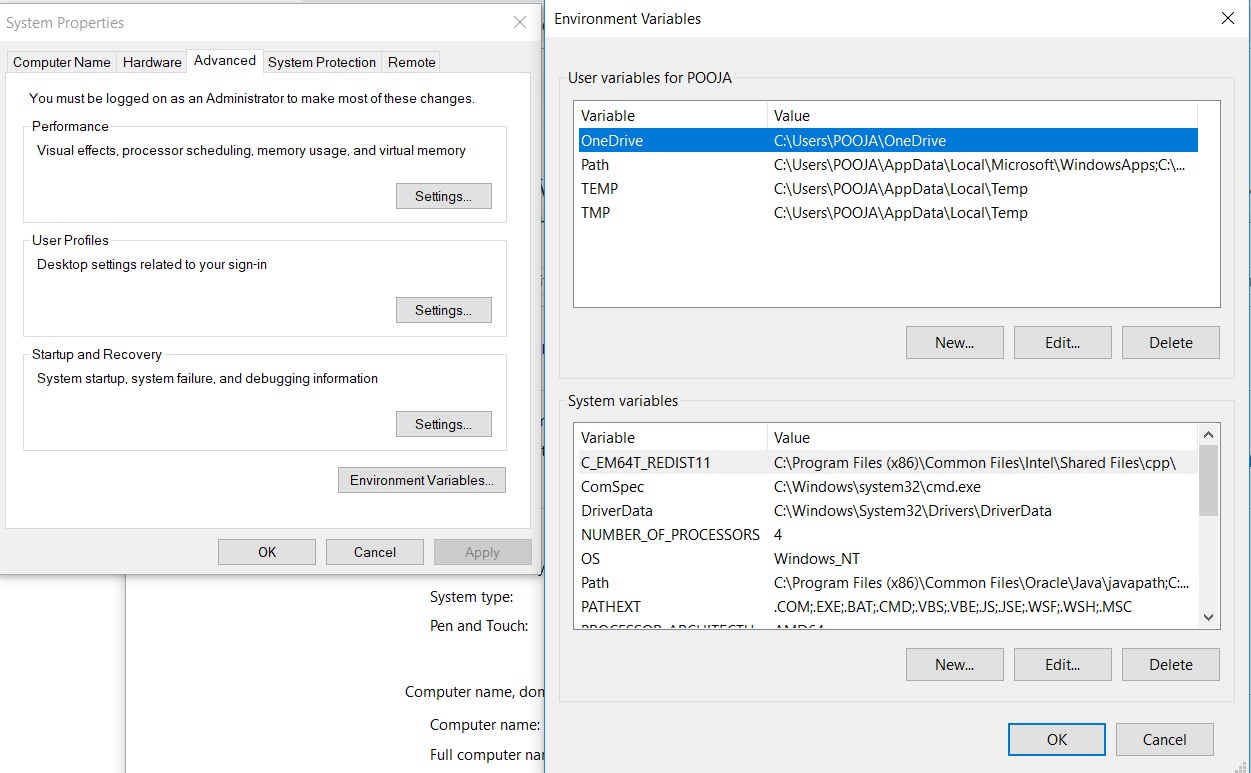Create a New user variable
Image resolution: width=1251 pixels, height=773 pixels.
(x=954, y=342)
